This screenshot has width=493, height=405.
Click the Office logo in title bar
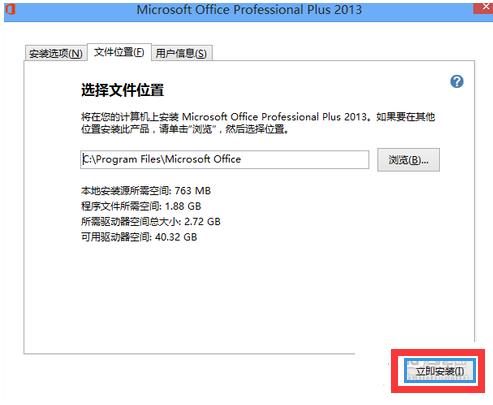coord(11,9)
